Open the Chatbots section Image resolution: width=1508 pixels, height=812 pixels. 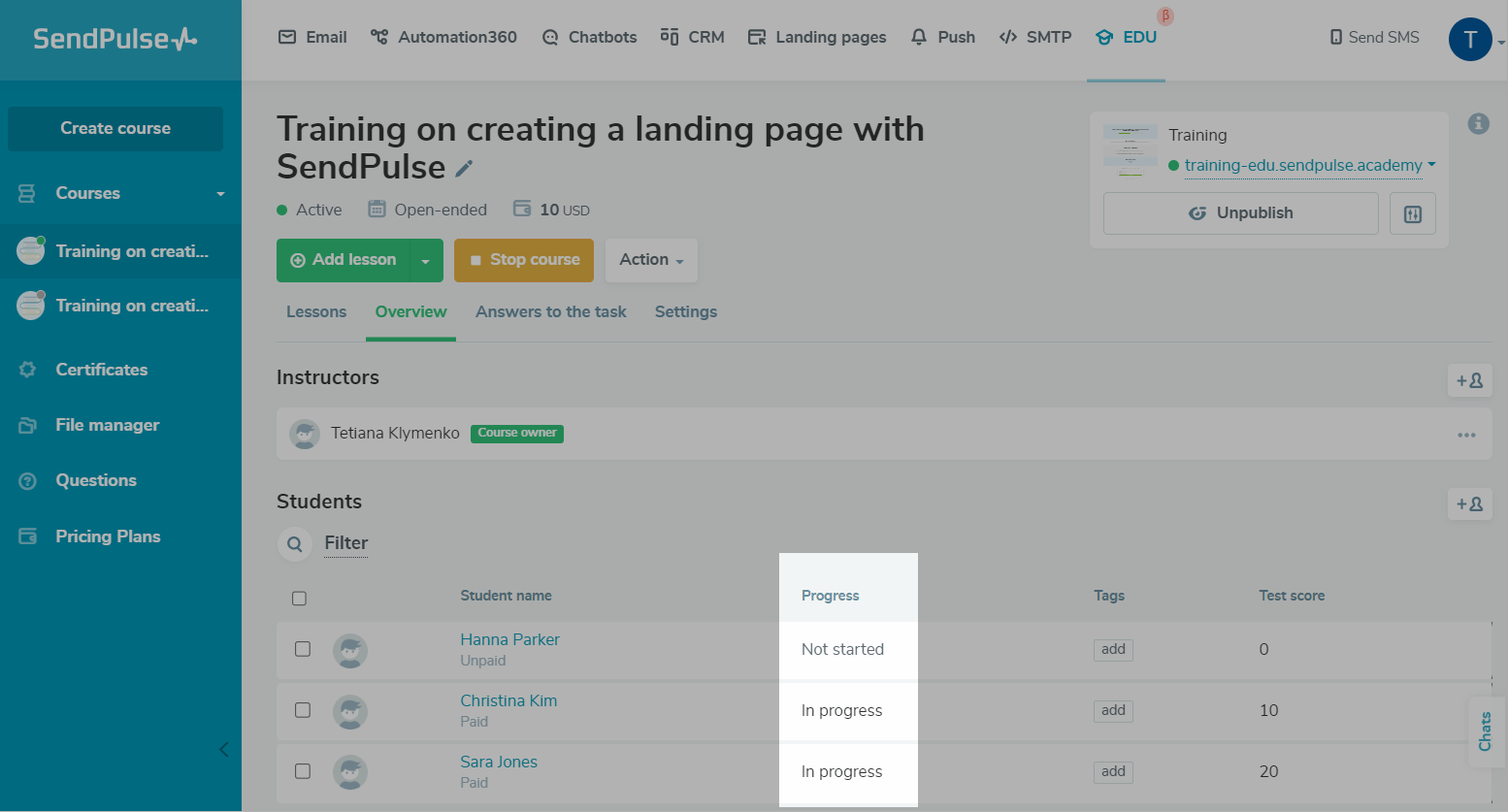[589, 37]
